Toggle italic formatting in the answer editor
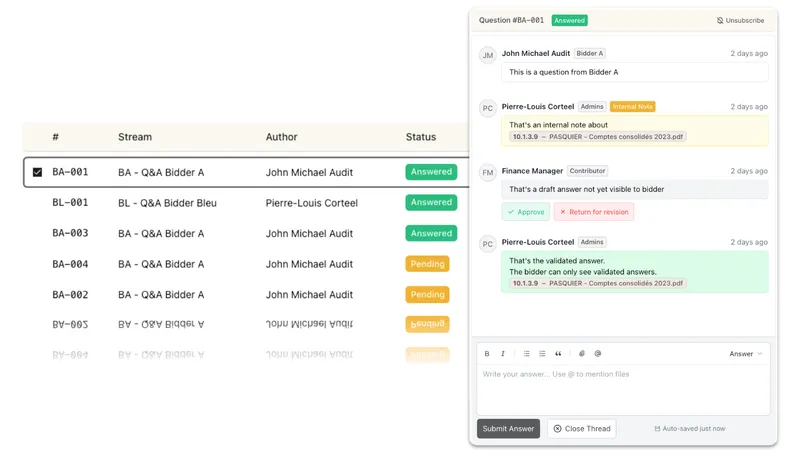 pyautogui.click(x=503, y=354)
